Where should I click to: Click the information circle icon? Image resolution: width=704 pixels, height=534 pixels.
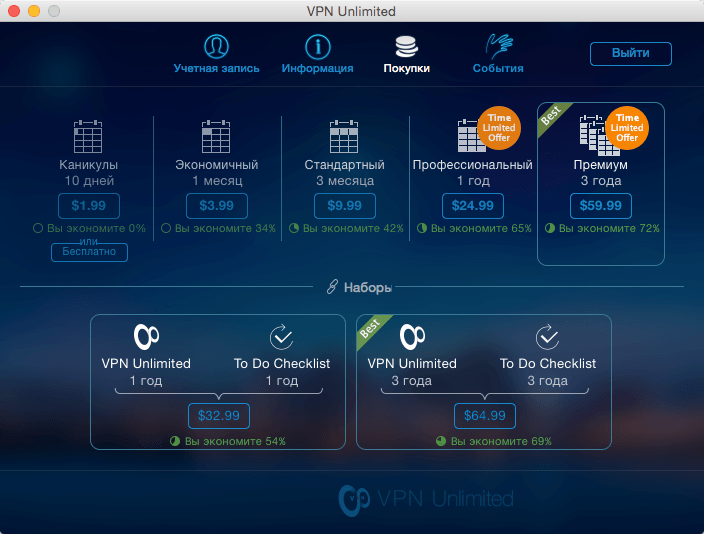click(x=317, y=46)
